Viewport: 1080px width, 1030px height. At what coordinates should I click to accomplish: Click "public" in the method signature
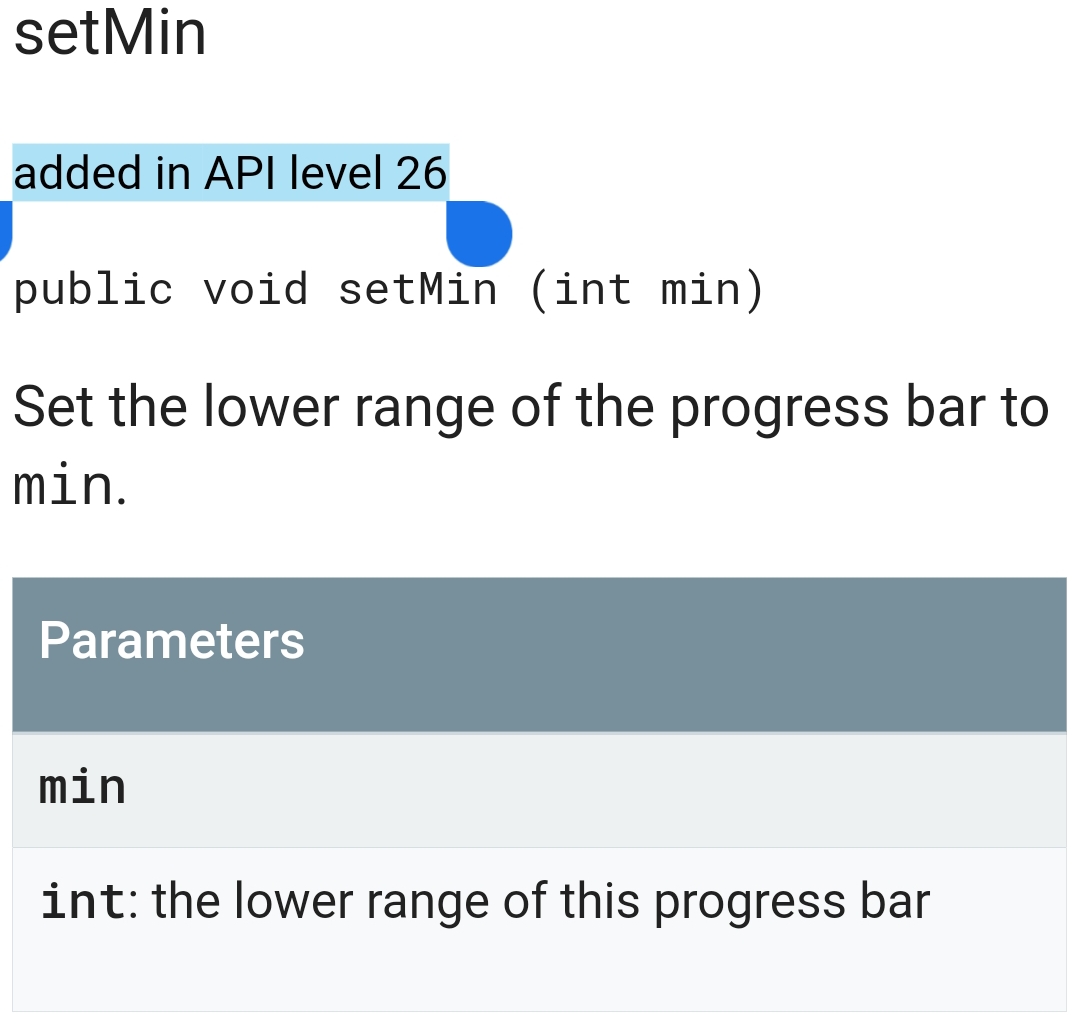tap(93, 291)
